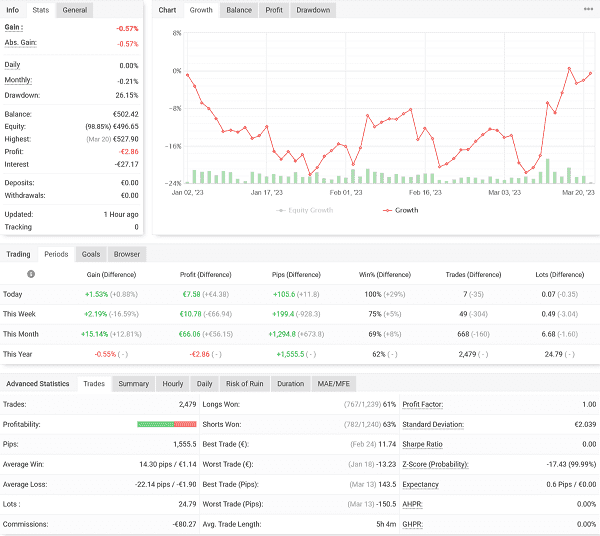Screen dimensions: 600x536
Task: Switch to the General tab
Action: pyautogui.click(x=75, y=10)
